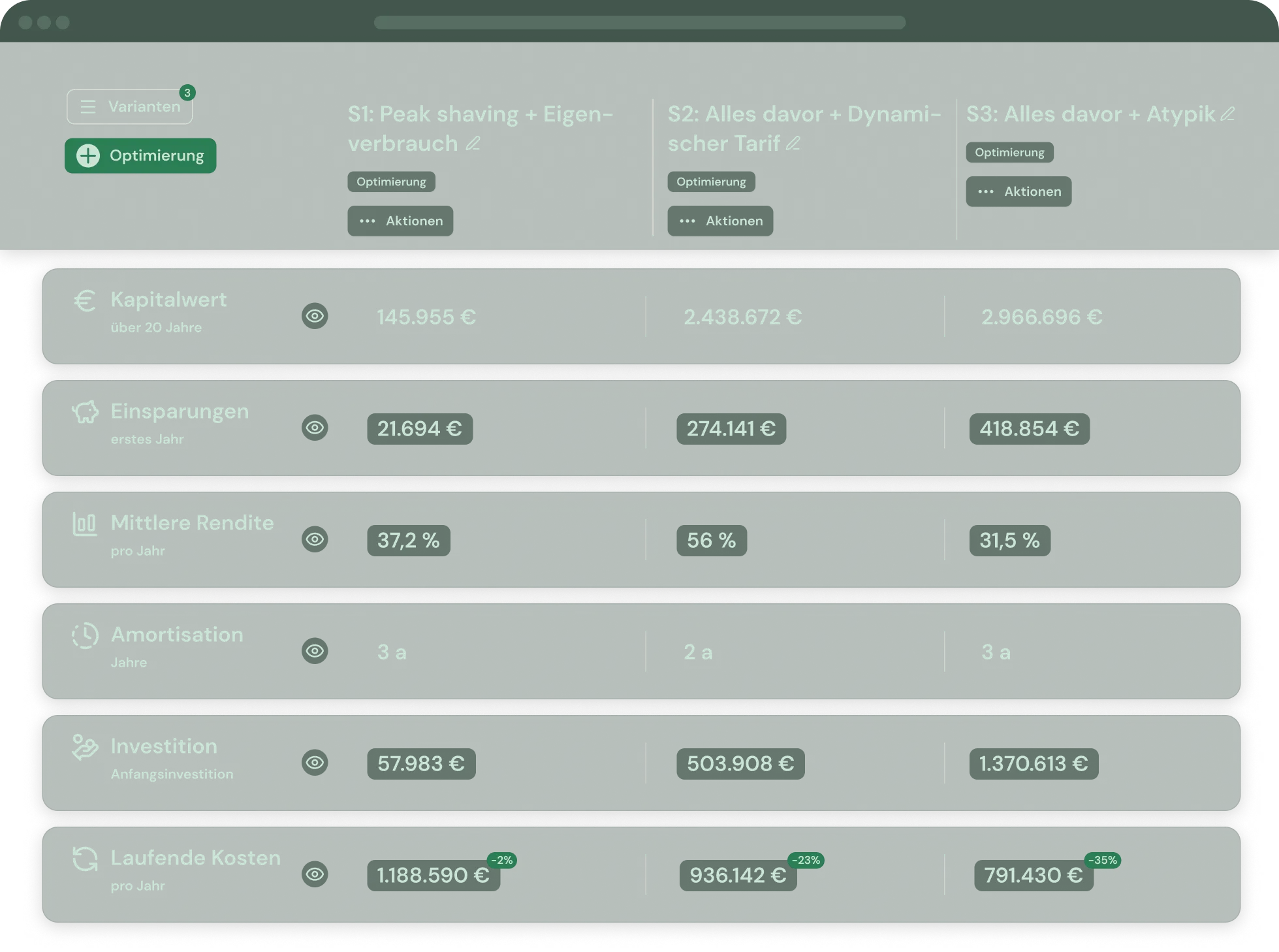Click the clock Amortisation icon
This screenshot has width=1279, height=952.
(x=85, y=635)
